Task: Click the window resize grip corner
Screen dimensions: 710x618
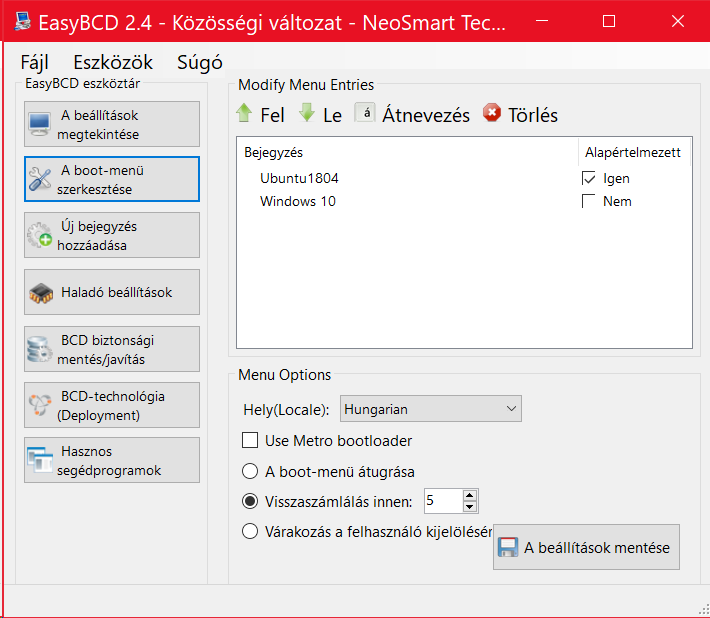Action: click(x=704, y=609)
